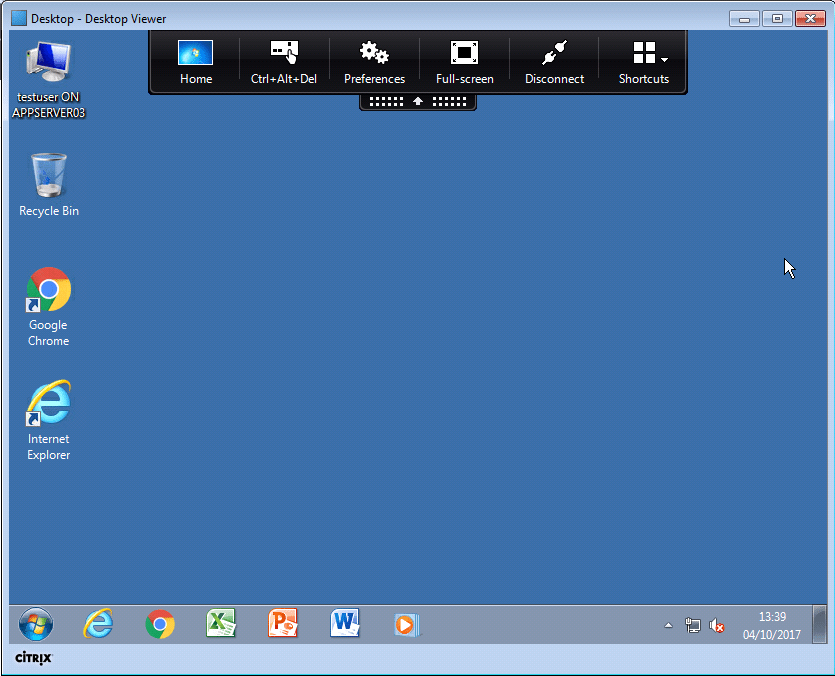Open Excel from the taskbar
This screenshot has width=835, height=676.
point(221,623)
